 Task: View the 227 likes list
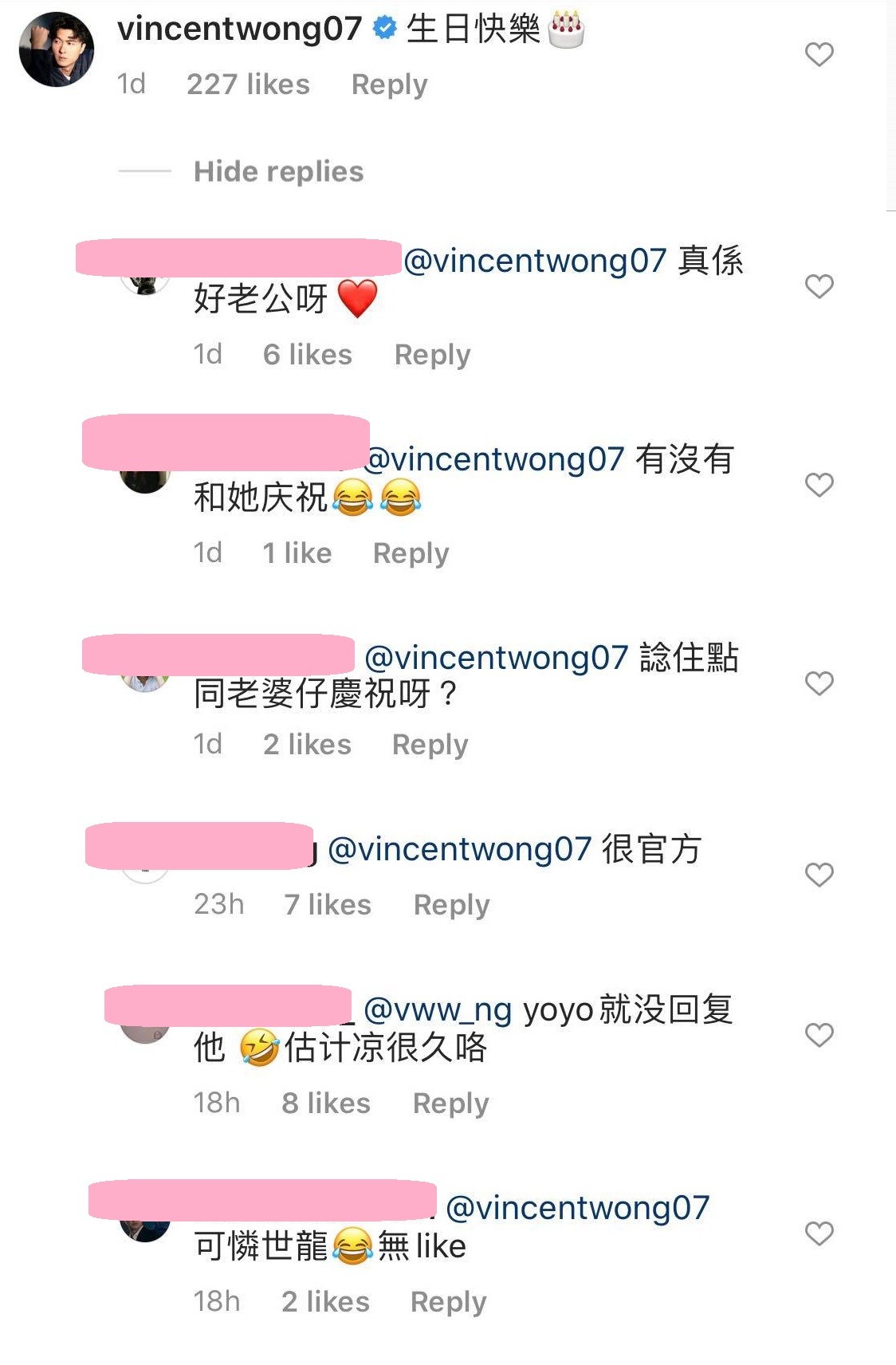[248, 85]
